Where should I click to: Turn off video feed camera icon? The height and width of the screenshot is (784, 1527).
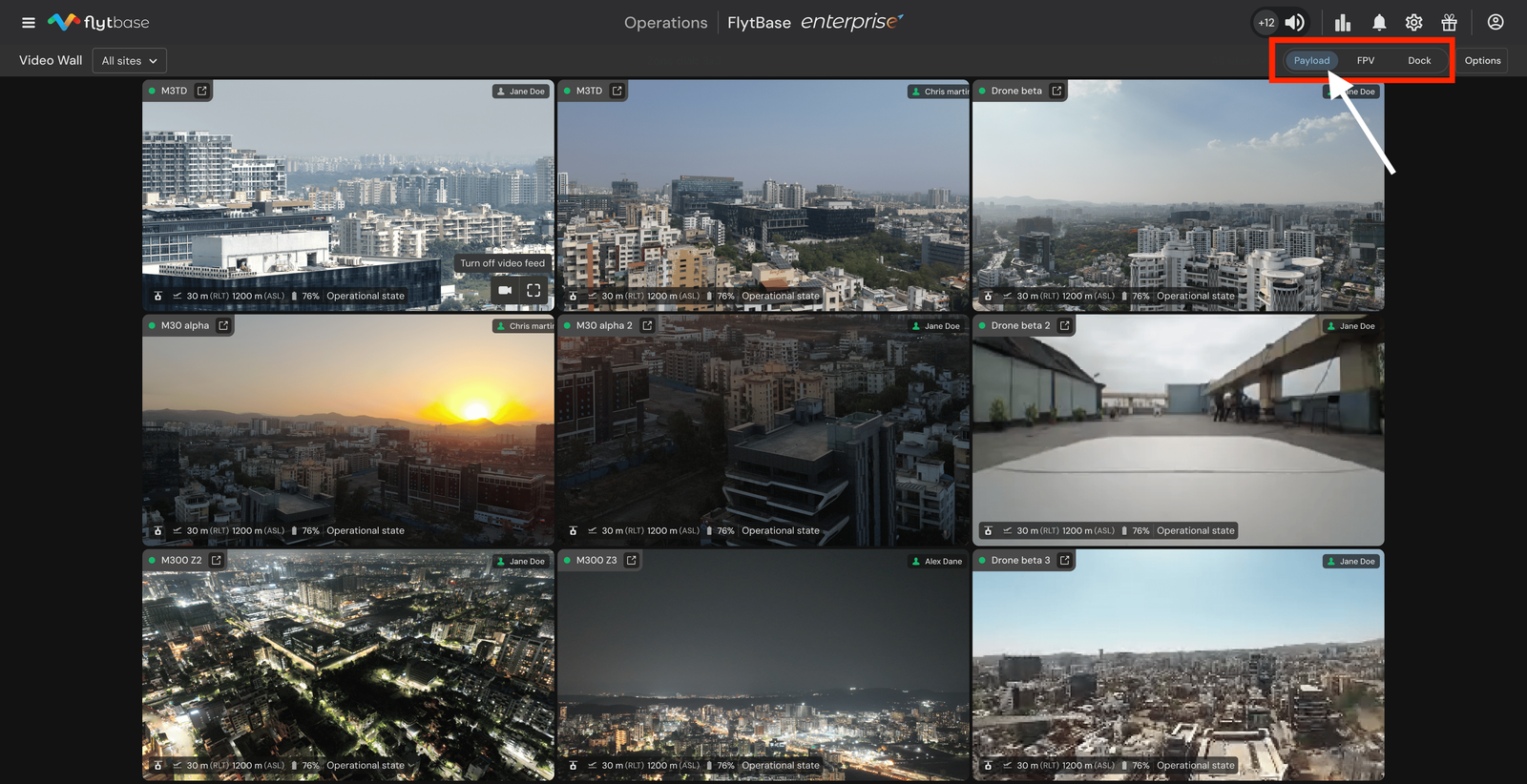[x=505, y=290]
